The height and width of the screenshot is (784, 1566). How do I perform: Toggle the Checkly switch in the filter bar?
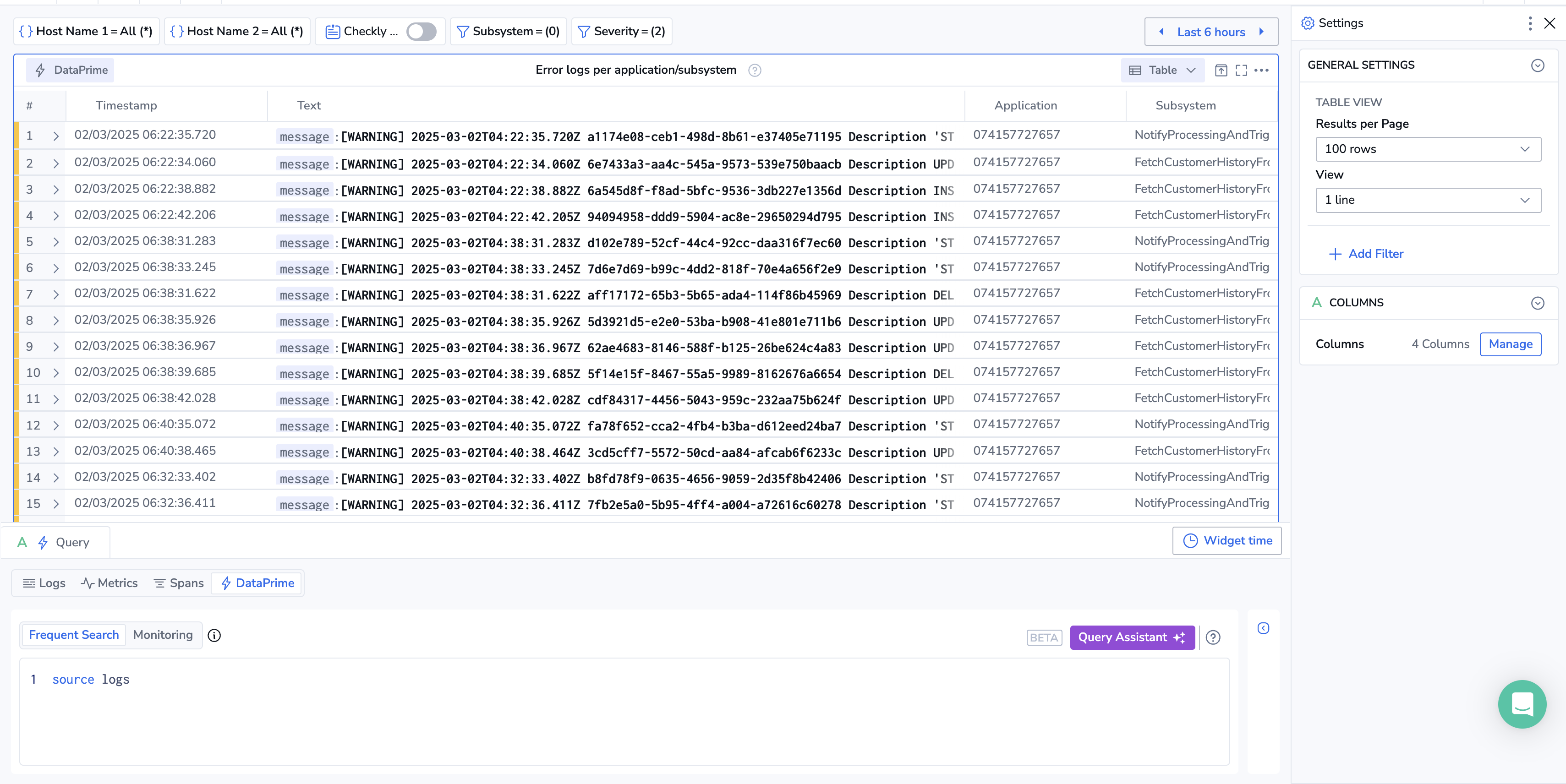[422, 31]
